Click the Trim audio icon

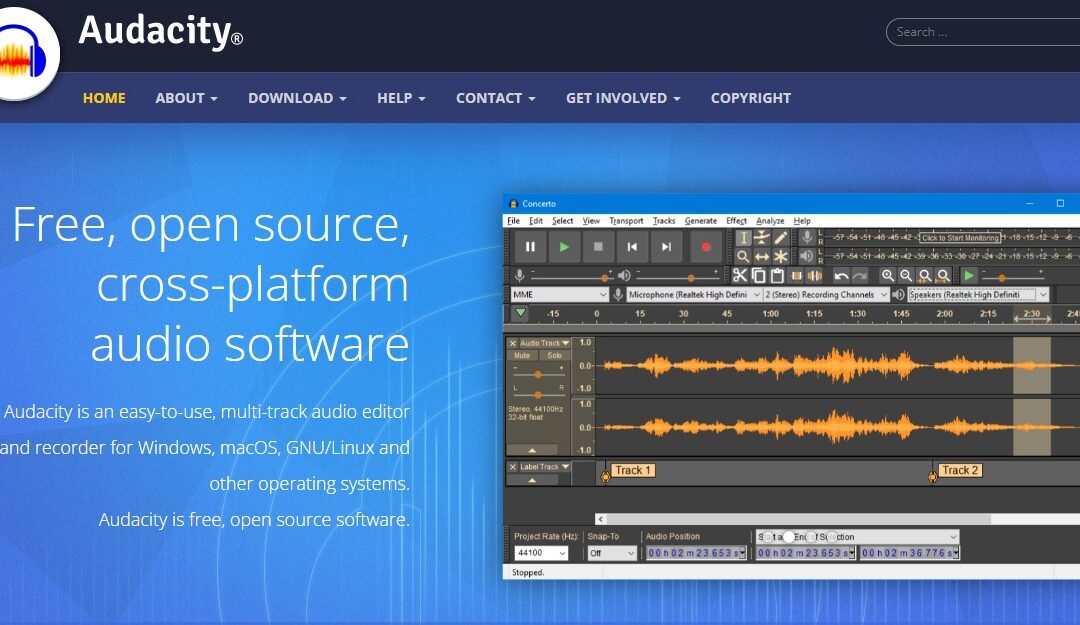coord(796,276)
